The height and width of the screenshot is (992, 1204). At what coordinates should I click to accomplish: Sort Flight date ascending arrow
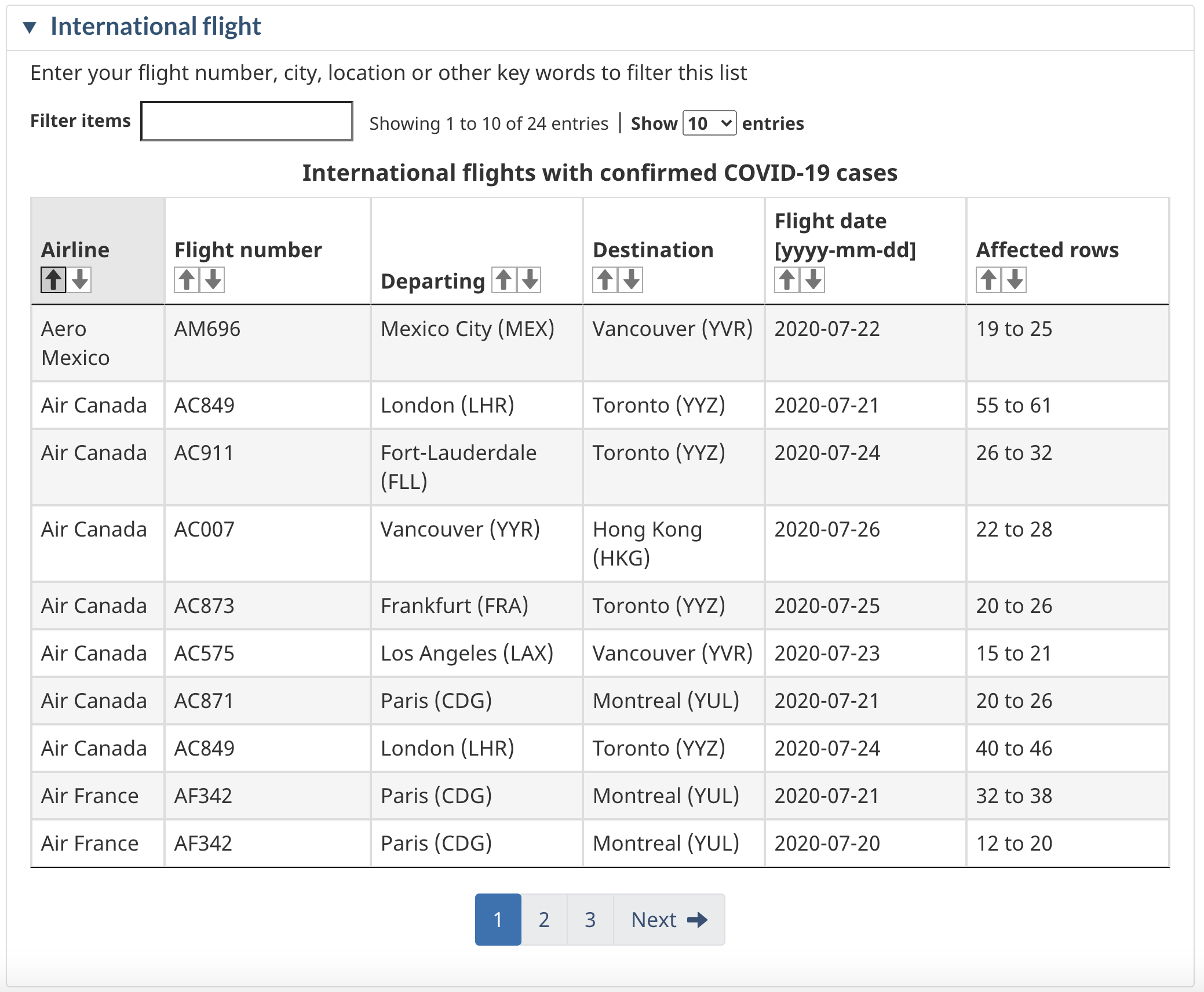(787, 280)
